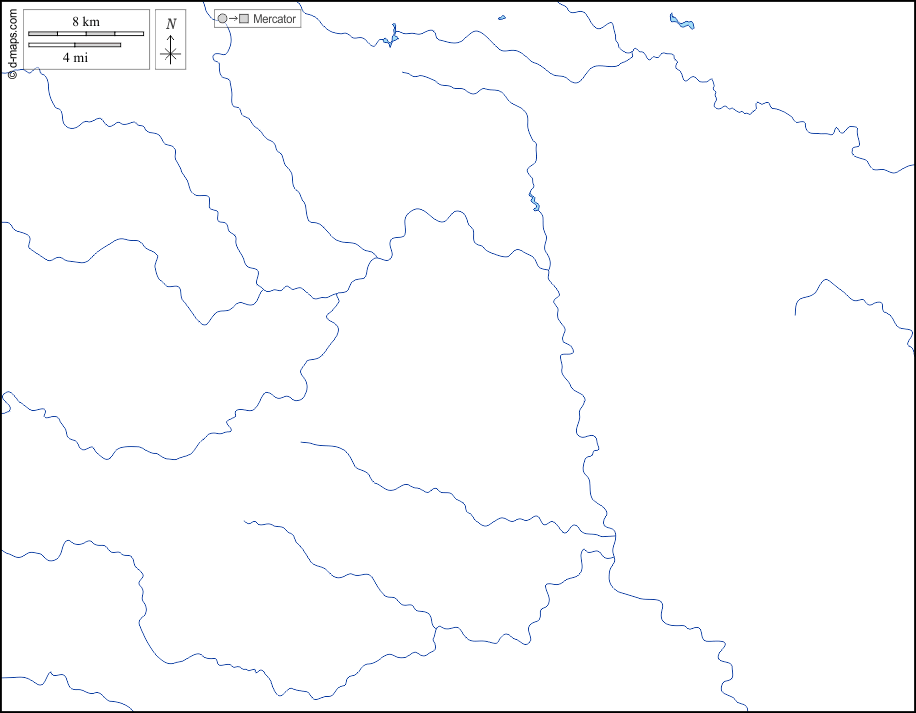Click the river junction near the bottom center
This screenshot has height=713, width=916.
pos(435,628)
